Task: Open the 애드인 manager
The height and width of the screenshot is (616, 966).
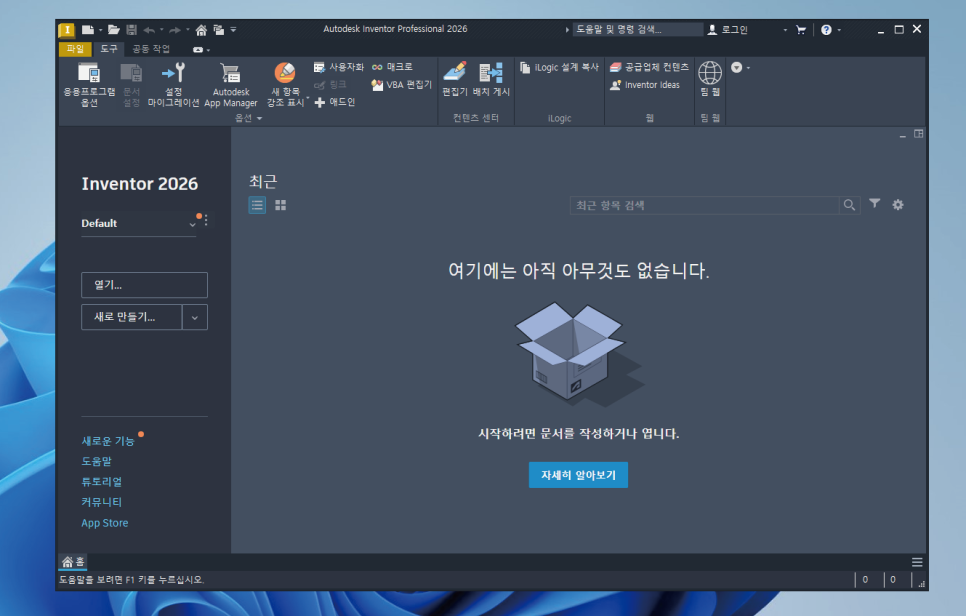Action: point(335,102)
